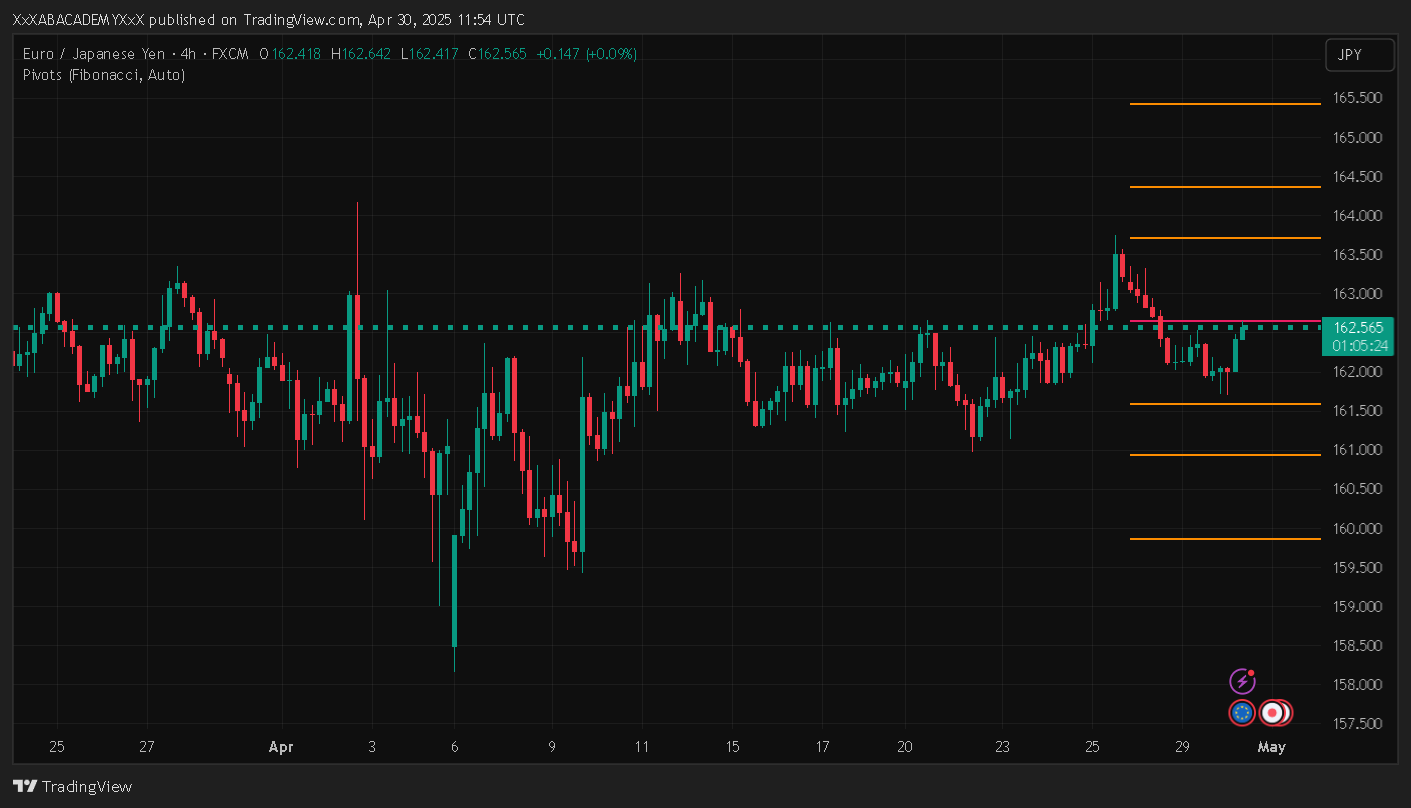Select the 4h interval in the legend
The width and height of the screenshot is (1411, 808).
coord(188,54)
